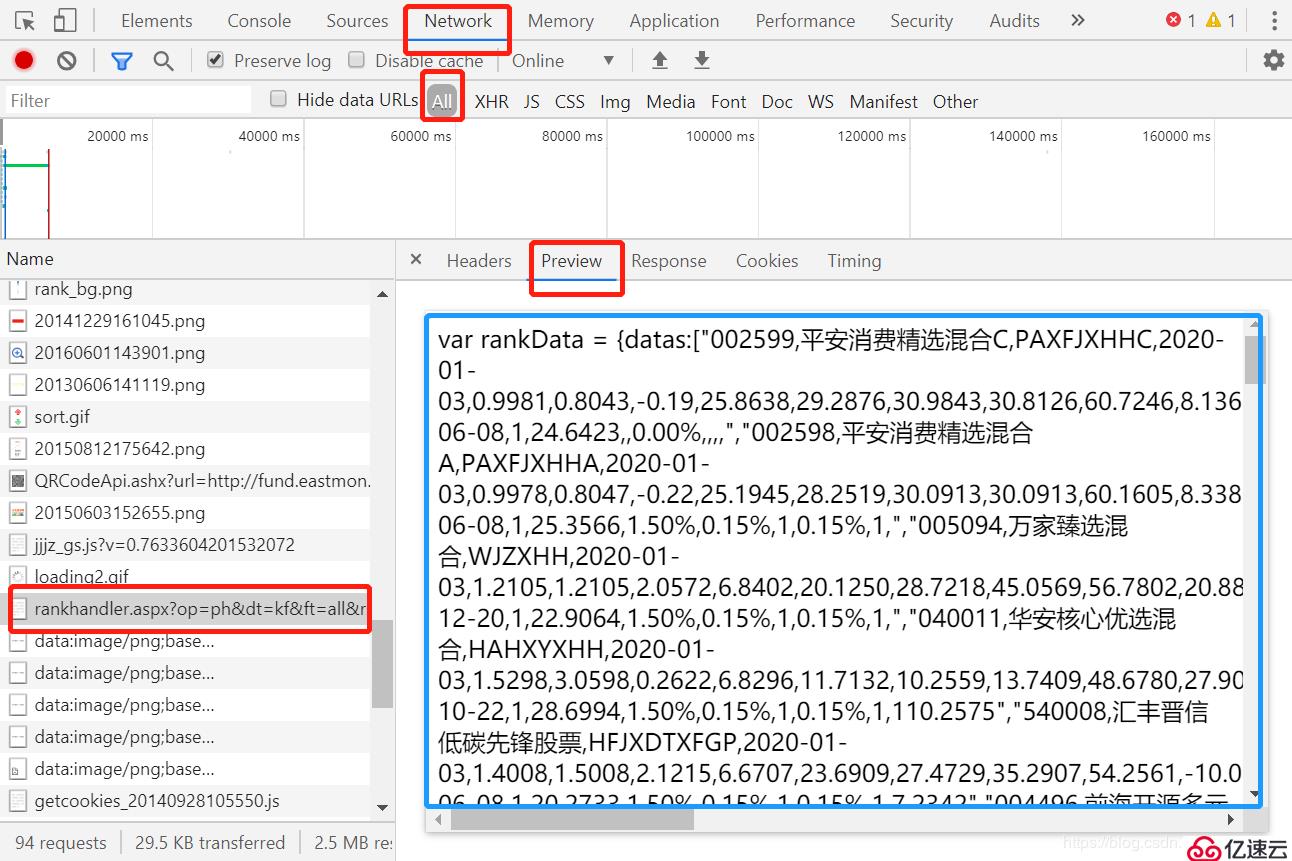
Task: Filter requests by CSS
Action: point(570,101)
